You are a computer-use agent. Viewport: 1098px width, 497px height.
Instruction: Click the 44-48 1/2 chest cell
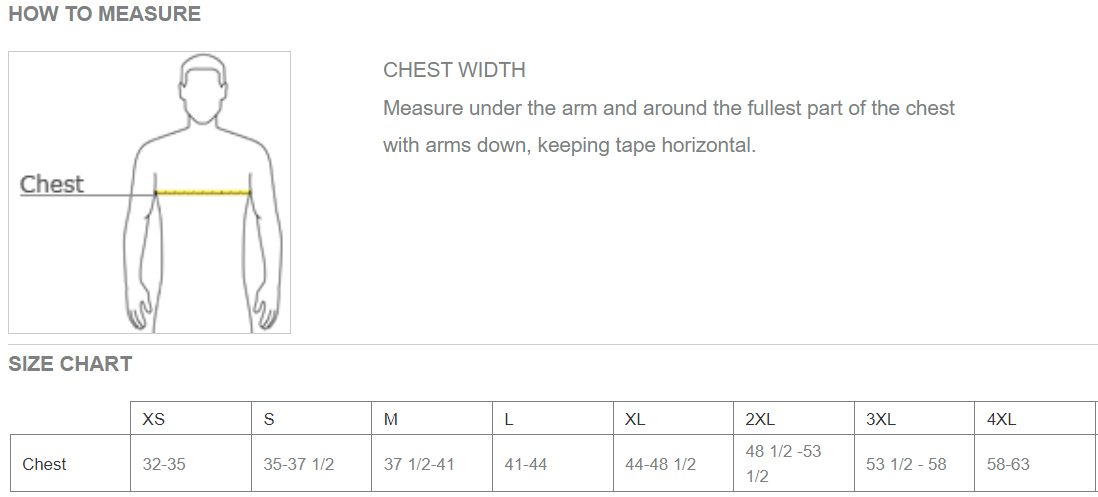tap(660, 464)
